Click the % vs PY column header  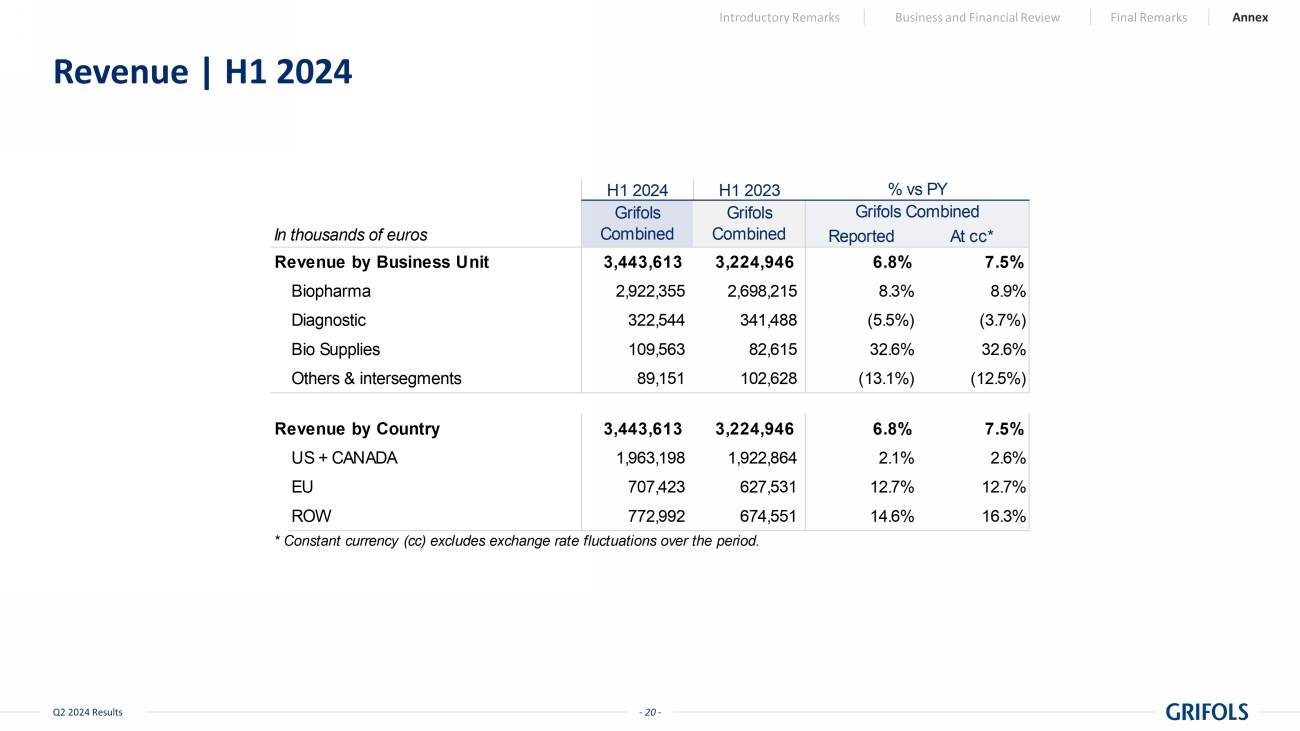[x=917, y=189]
